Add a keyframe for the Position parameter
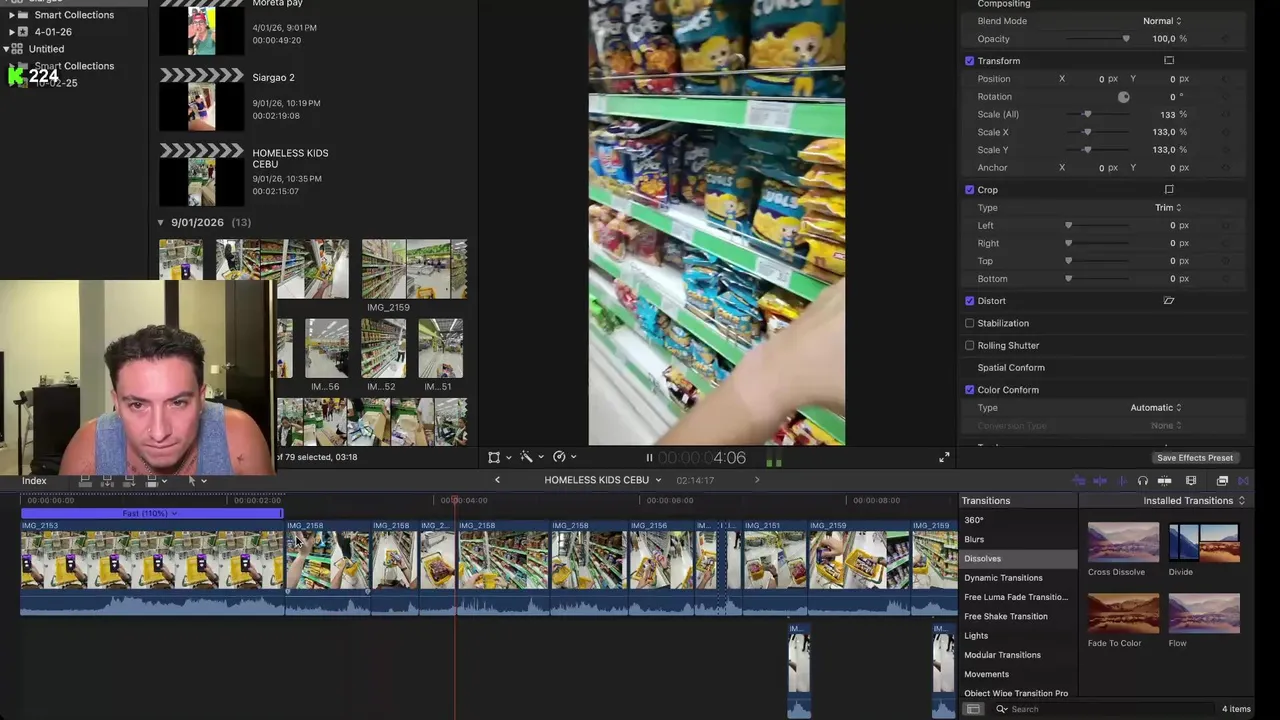Viewport: 1280px width, 720px height. point(1226,79)
